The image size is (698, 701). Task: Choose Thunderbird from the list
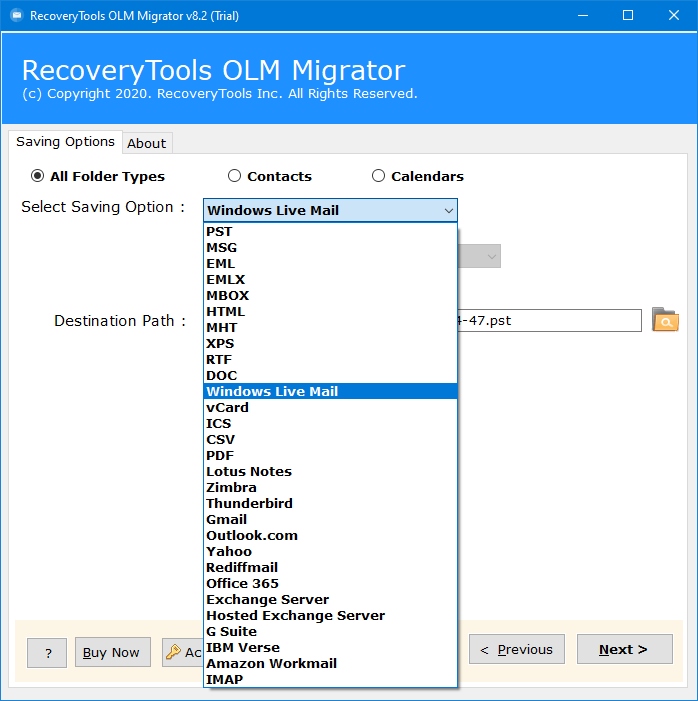[x=330, y=503]
